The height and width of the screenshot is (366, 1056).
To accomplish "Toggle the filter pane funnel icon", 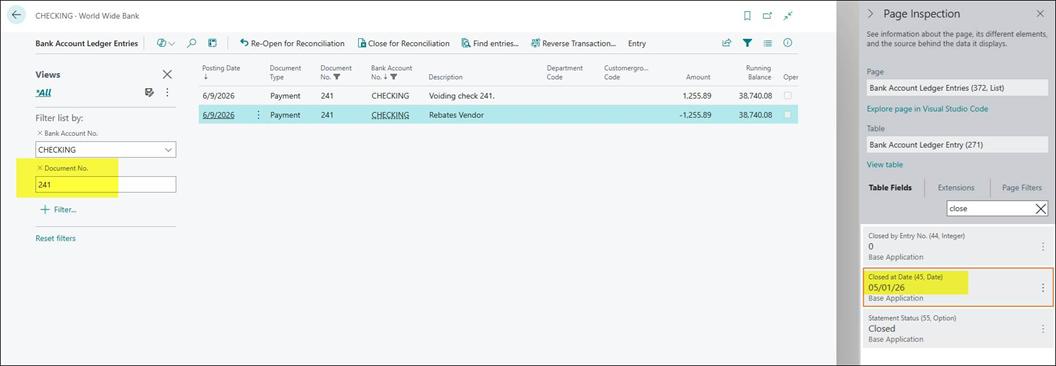I will click(747, 43).
